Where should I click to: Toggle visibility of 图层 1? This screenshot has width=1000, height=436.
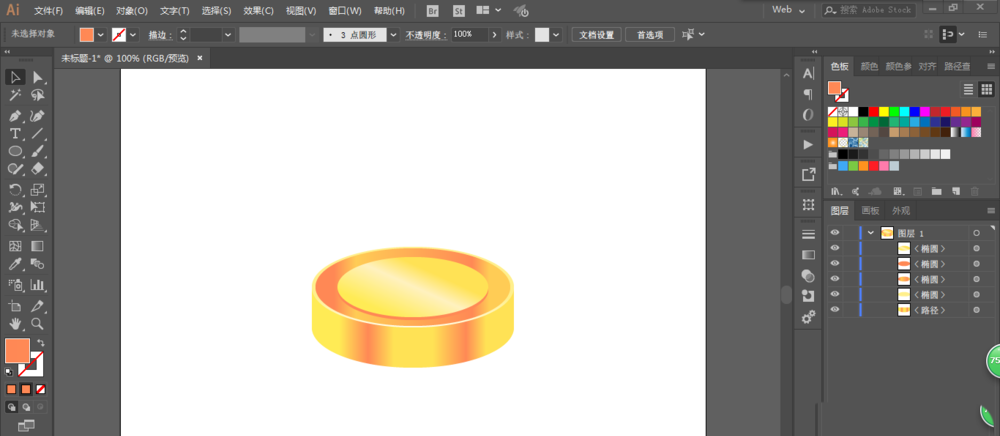834,233
